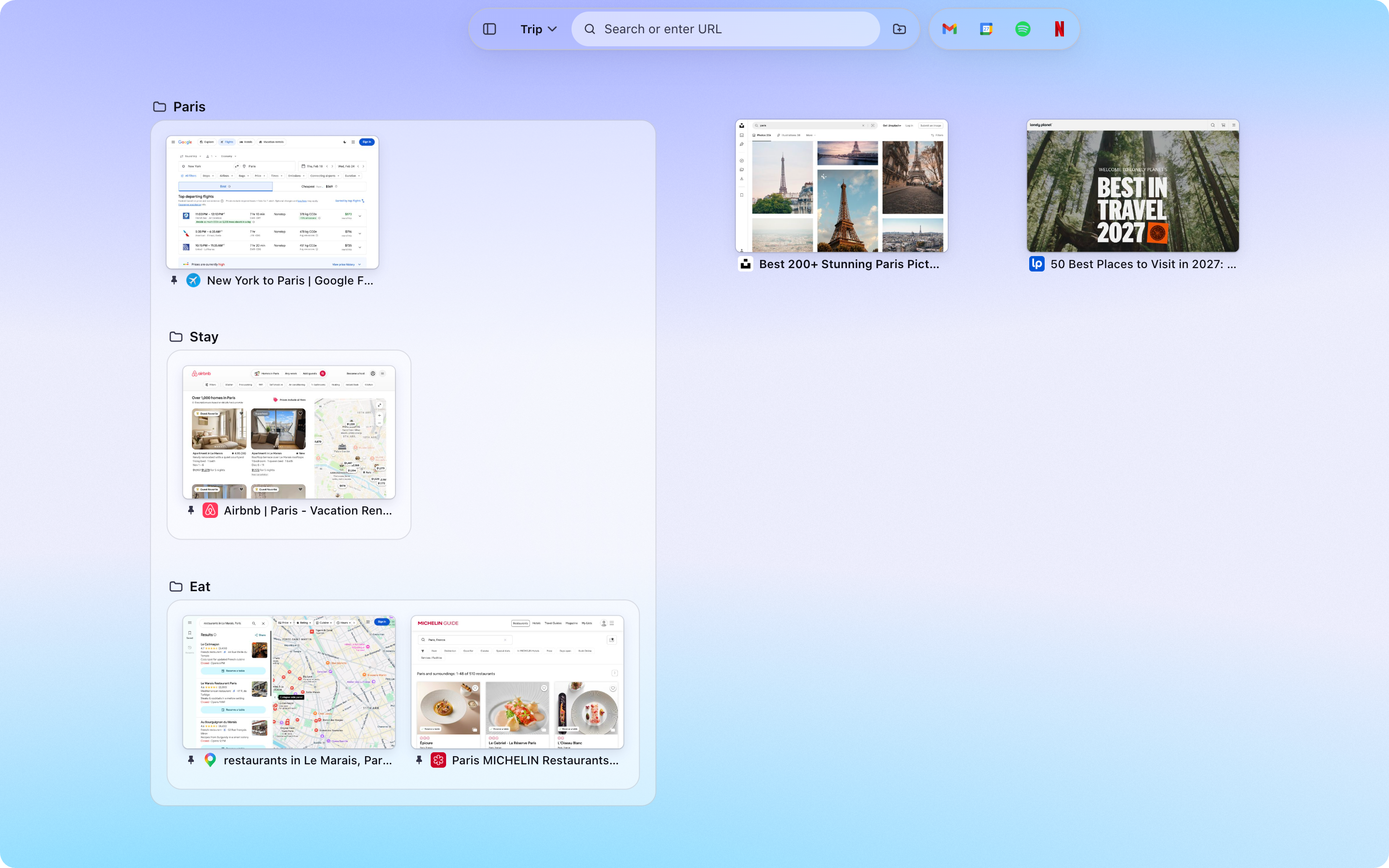The image size is (1389, 868).
Task: Open the Unsplash Paris pictures thumbnail
Action: point(842,186)
